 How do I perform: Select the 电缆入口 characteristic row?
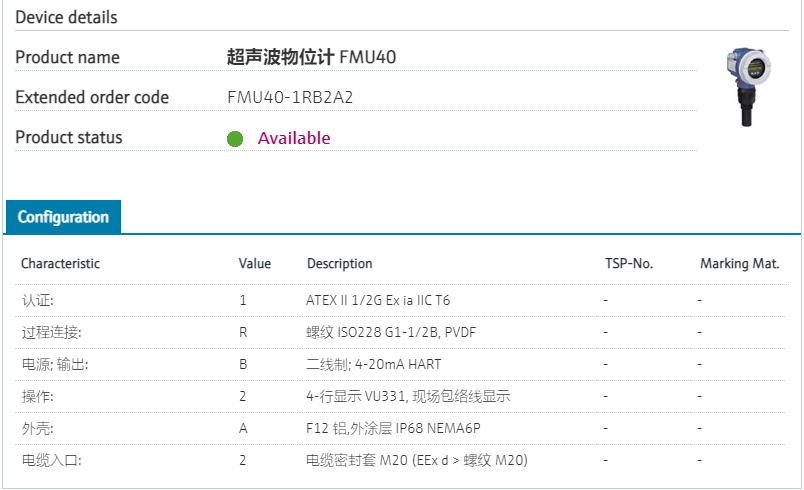[51, 460]
